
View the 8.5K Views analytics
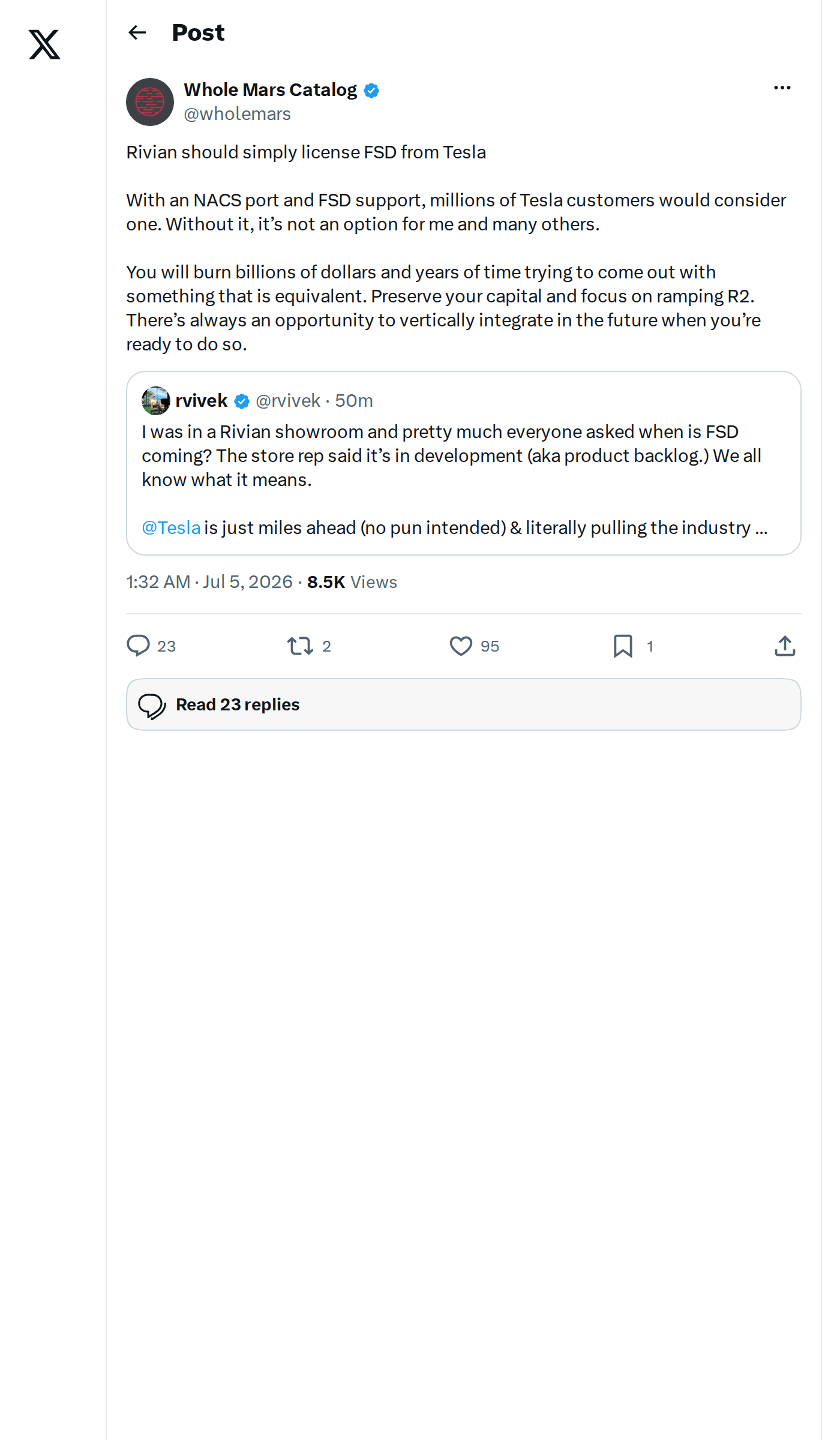(352, 582)
